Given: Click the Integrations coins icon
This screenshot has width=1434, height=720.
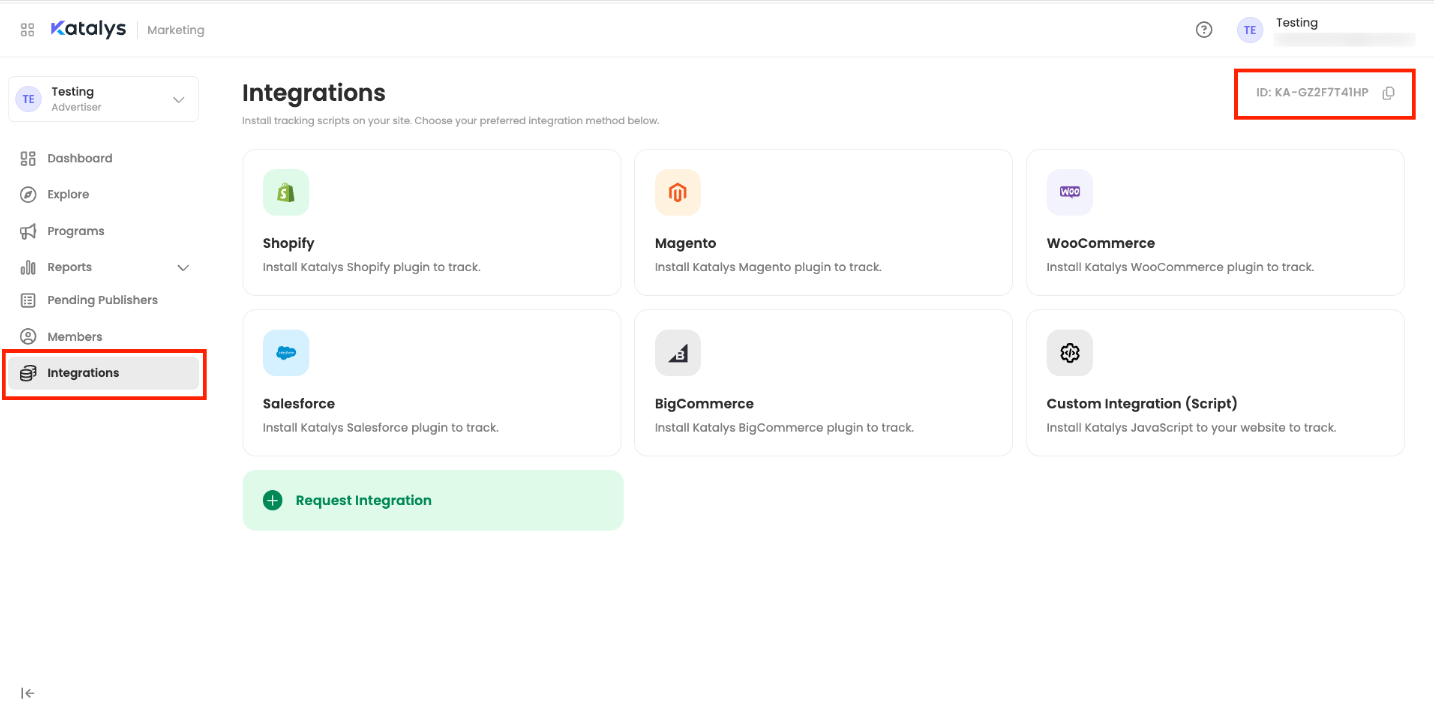Looking at the screenshot, I should [28, 373].
